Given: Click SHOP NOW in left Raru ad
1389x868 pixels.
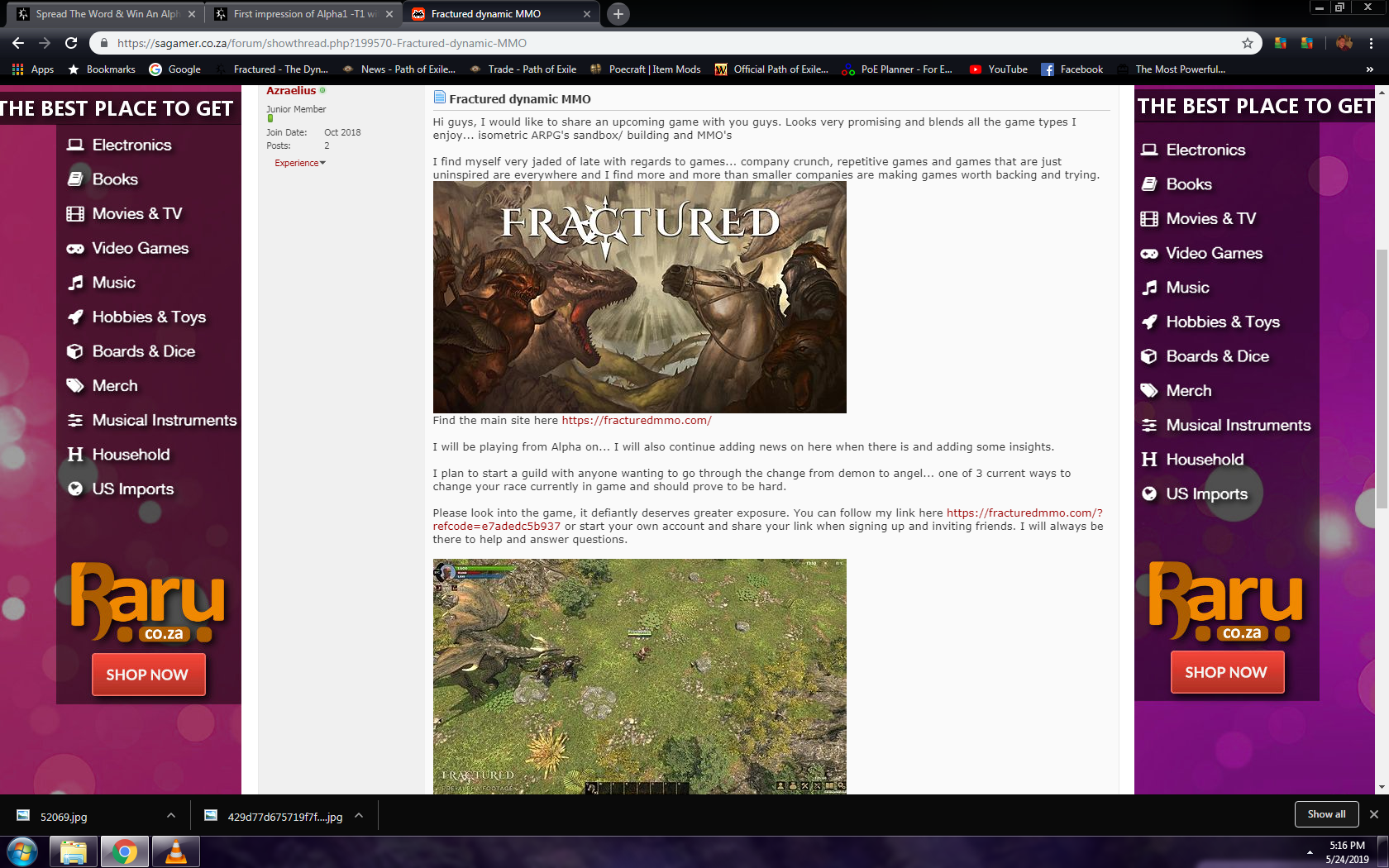Looking at the screenshot, I should click(x=148, y=675).
